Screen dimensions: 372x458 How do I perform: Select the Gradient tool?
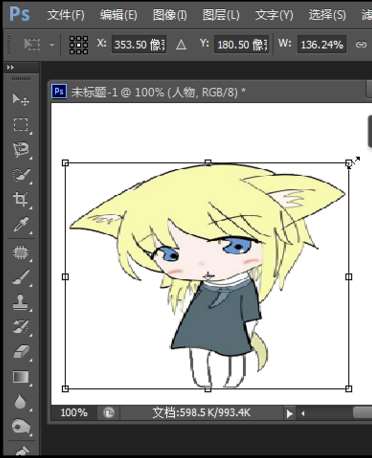click(21, 377)
